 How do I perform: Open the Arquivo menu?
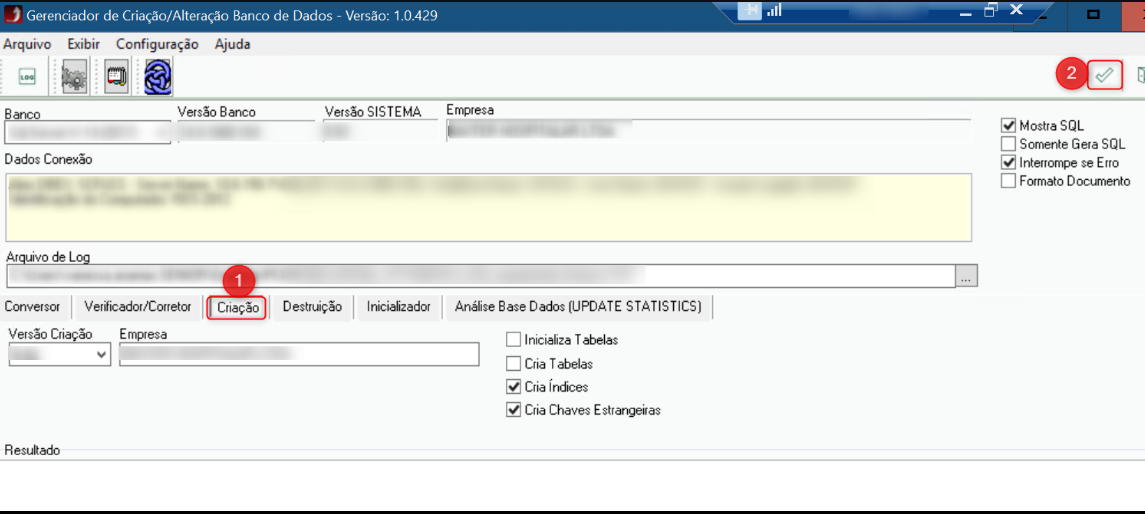coord(27,44)
